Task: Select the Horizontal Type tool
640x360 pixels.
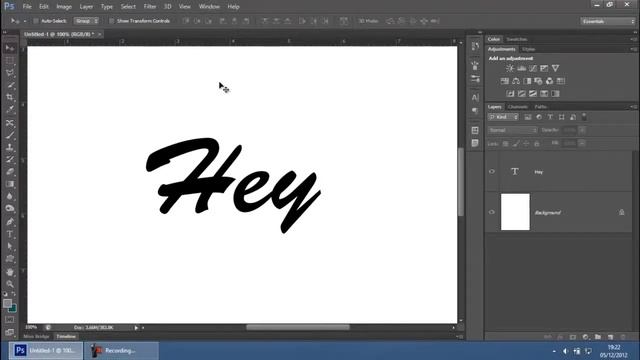Action: coord(10,234)
